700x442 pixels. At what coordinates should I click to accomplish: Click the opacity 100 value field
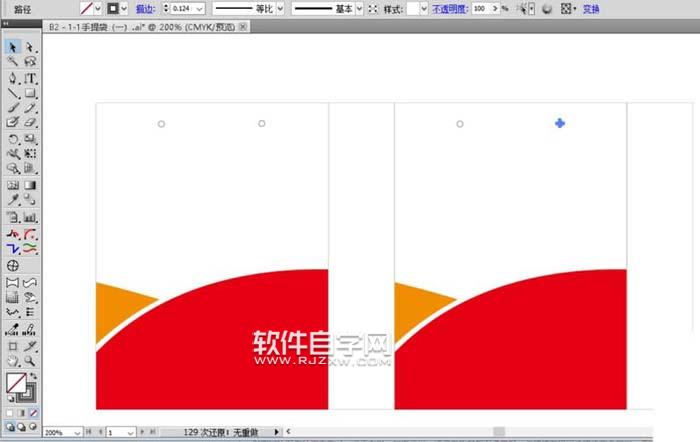(x=481, y=8)
